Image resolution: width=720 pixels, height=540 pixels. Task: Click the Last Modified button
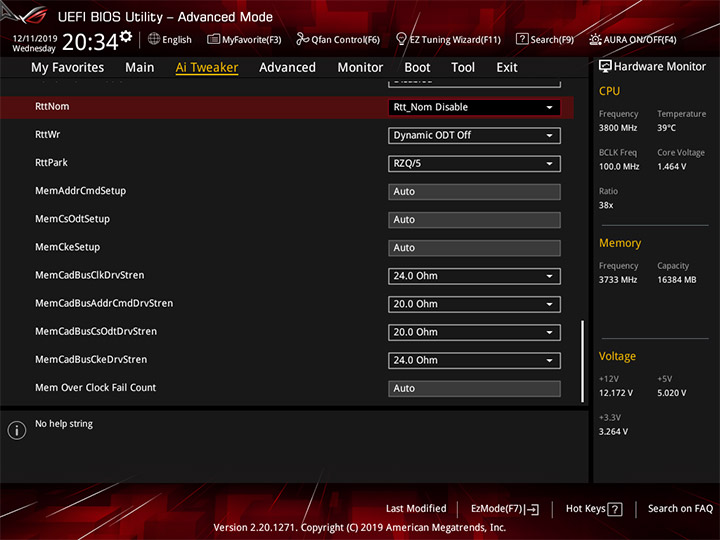416,508
